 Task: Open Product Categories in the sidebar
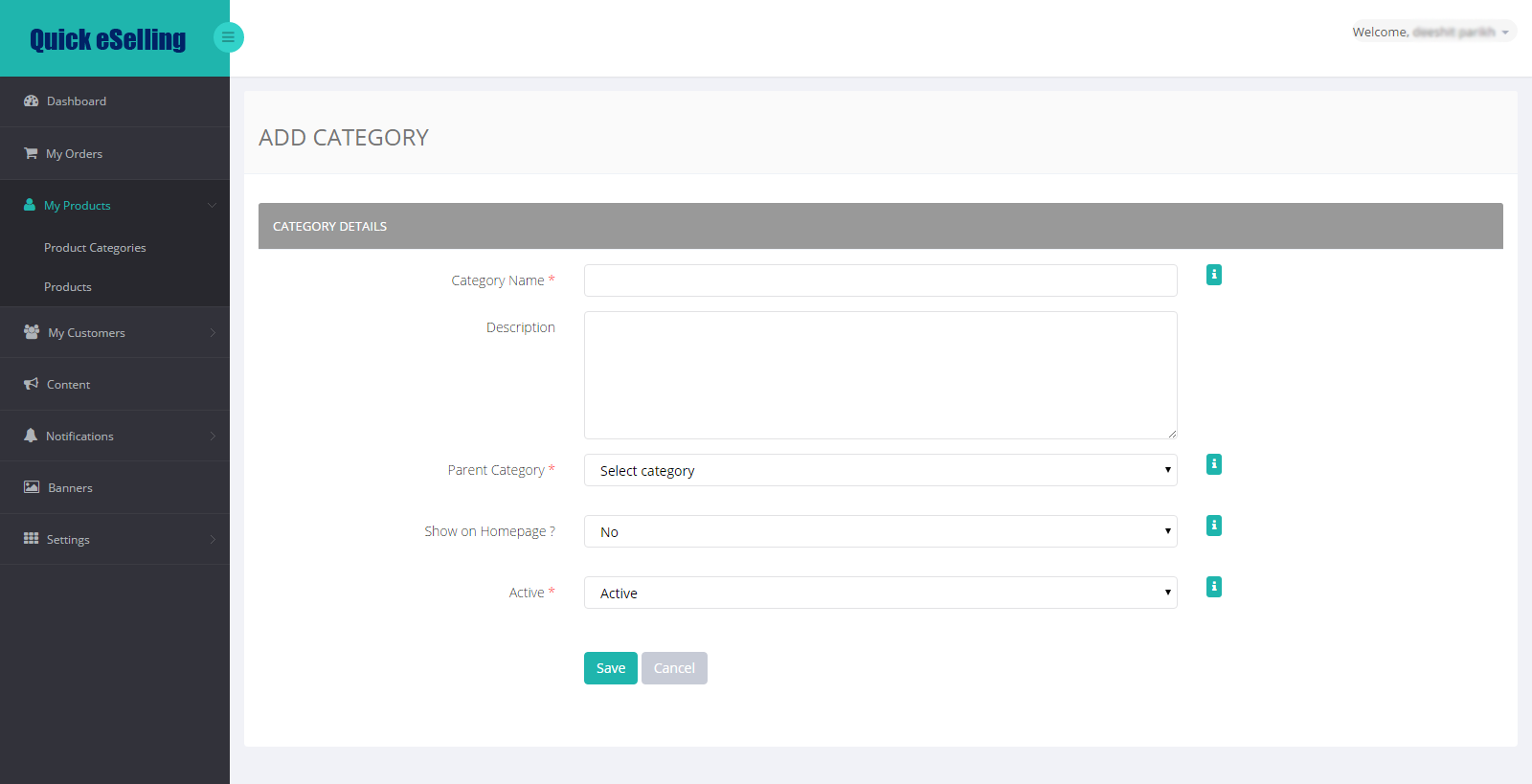pyautogui.click(x=95, y=247)
